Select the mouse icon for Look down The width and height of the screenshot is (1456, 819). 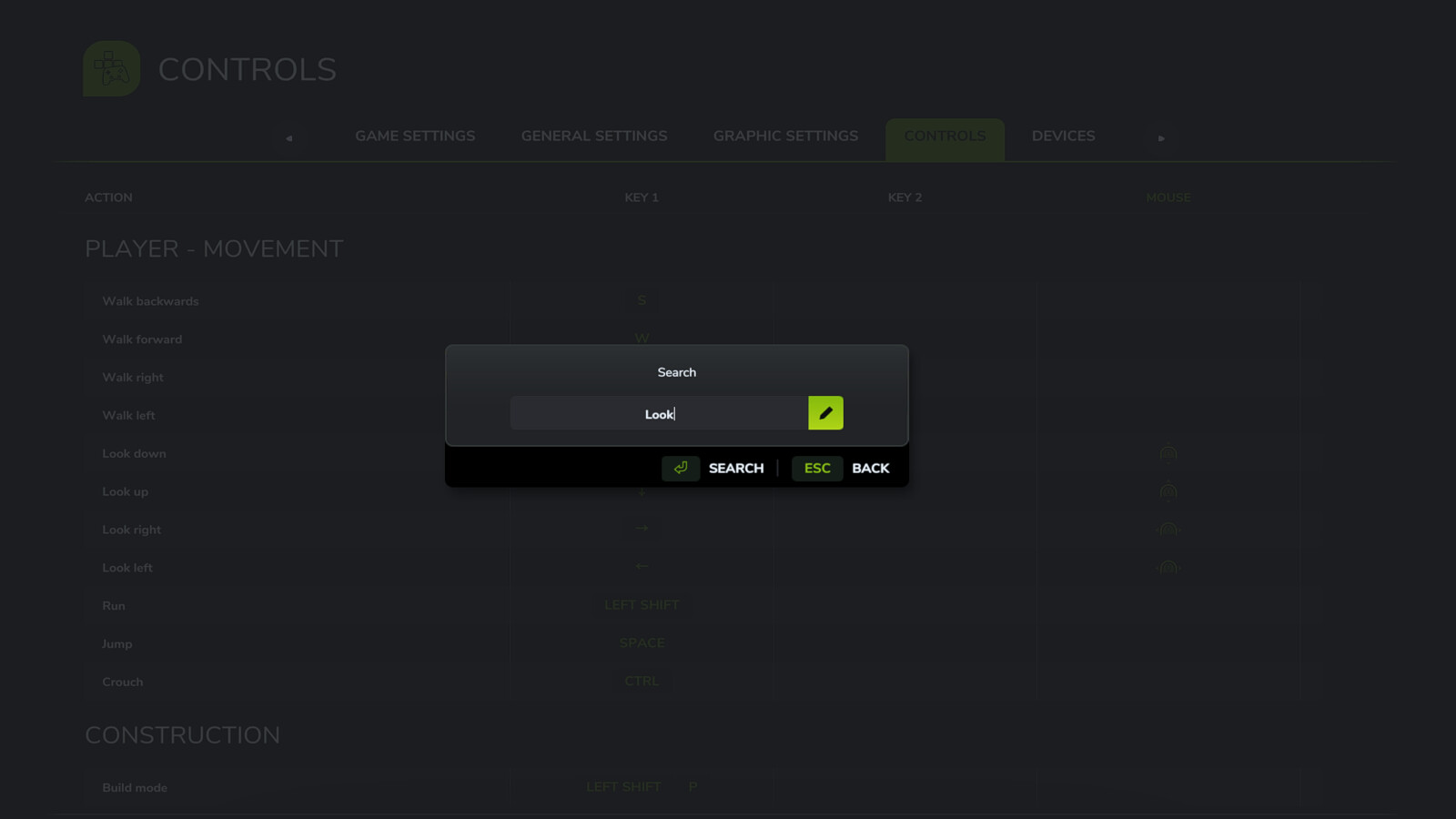tap(1168, 453)
